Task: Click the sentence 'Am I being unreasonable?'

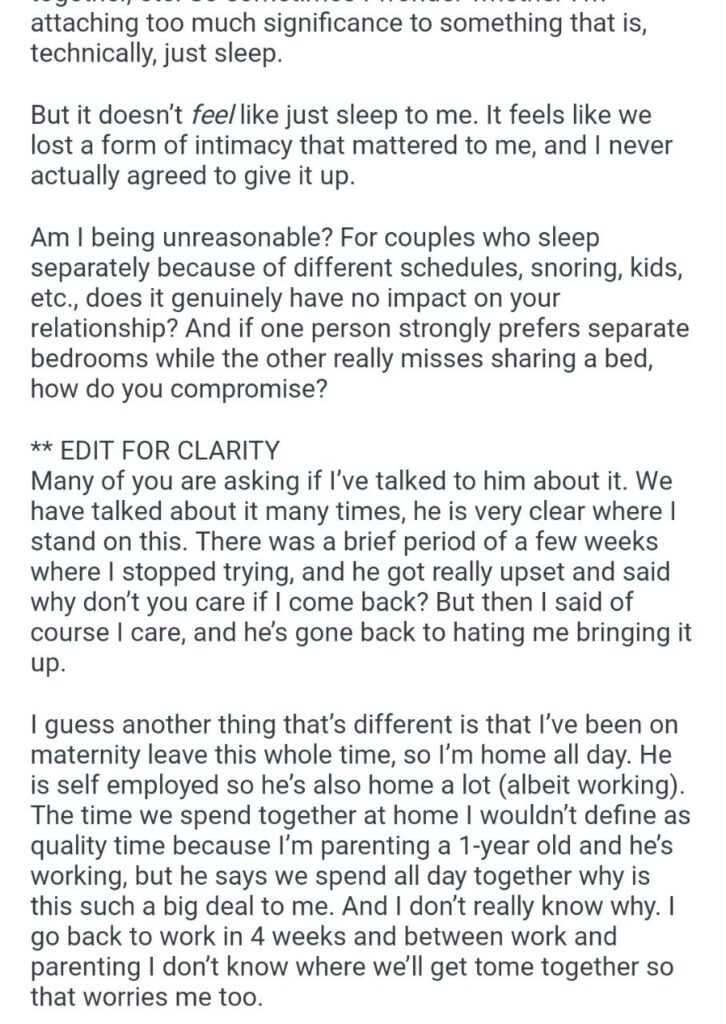Action: tap(182, 238)
